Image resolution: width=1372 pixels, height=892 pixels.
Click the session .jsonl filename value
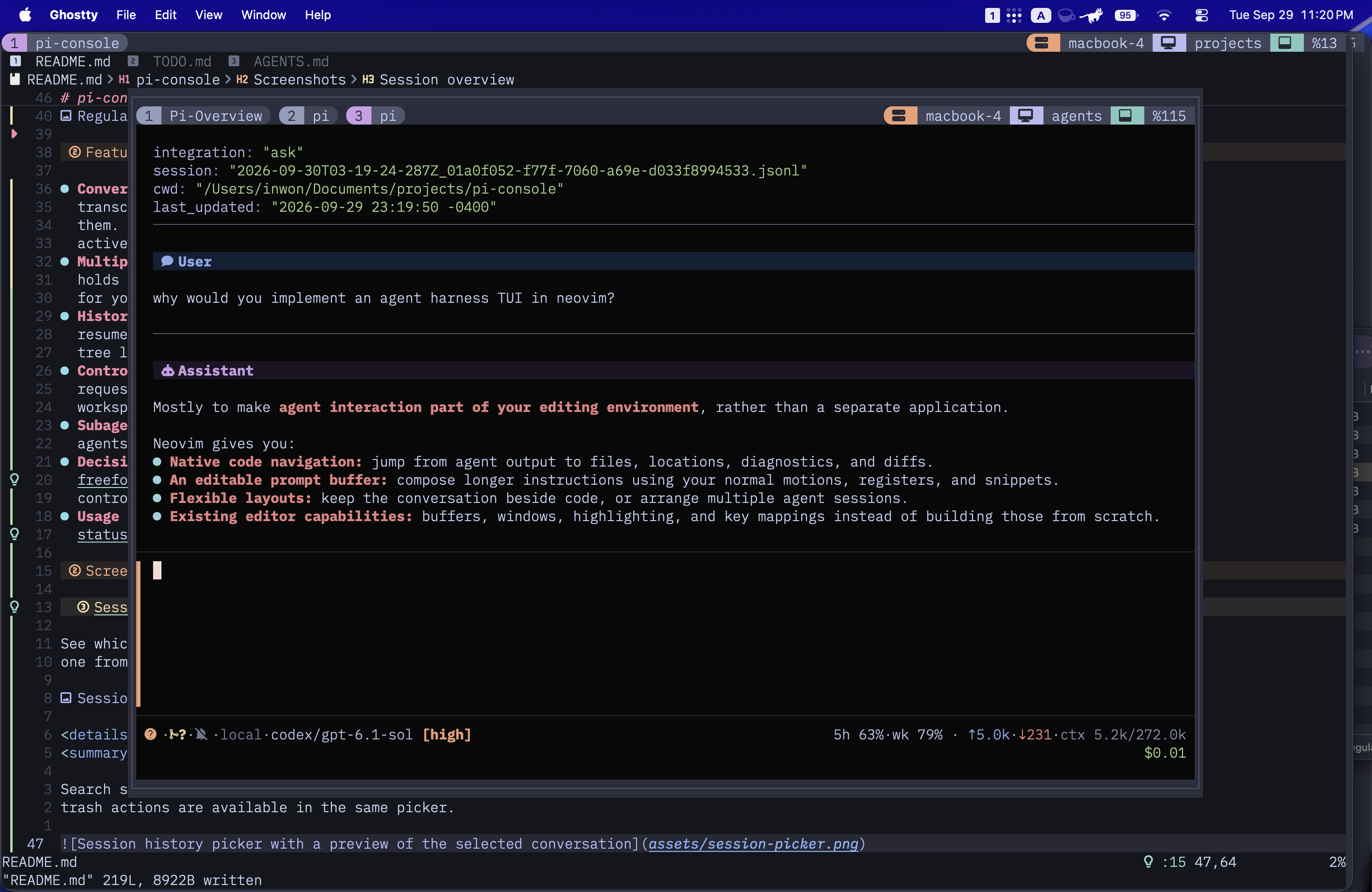[x=518, y=171]
